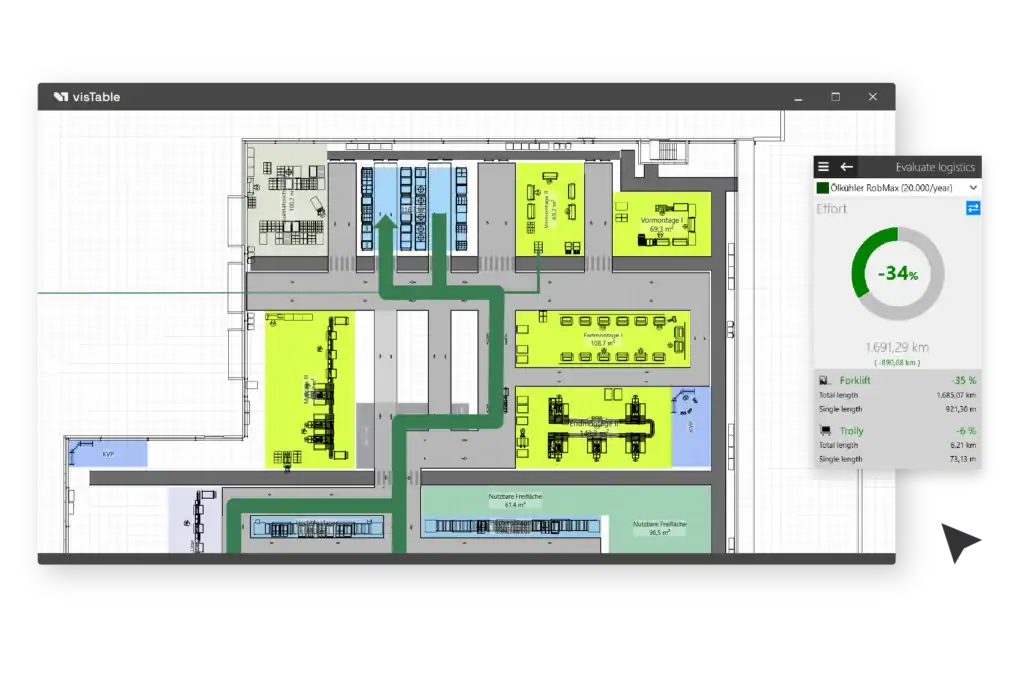Click the blue storage rack area
1024x674 pixels.
pos(413,208)
